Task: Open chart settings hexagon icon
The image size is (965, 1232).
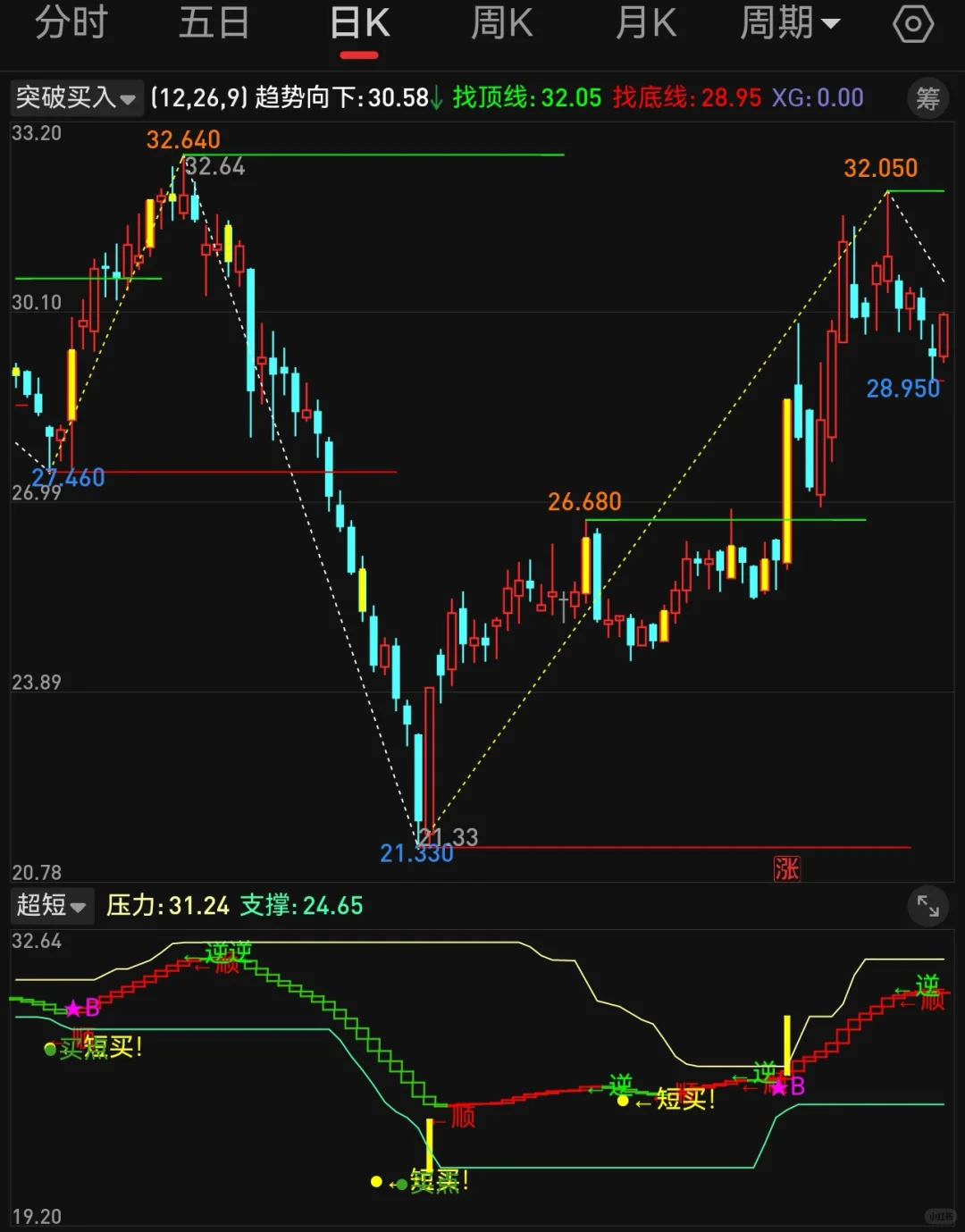Action: [913, 23]
